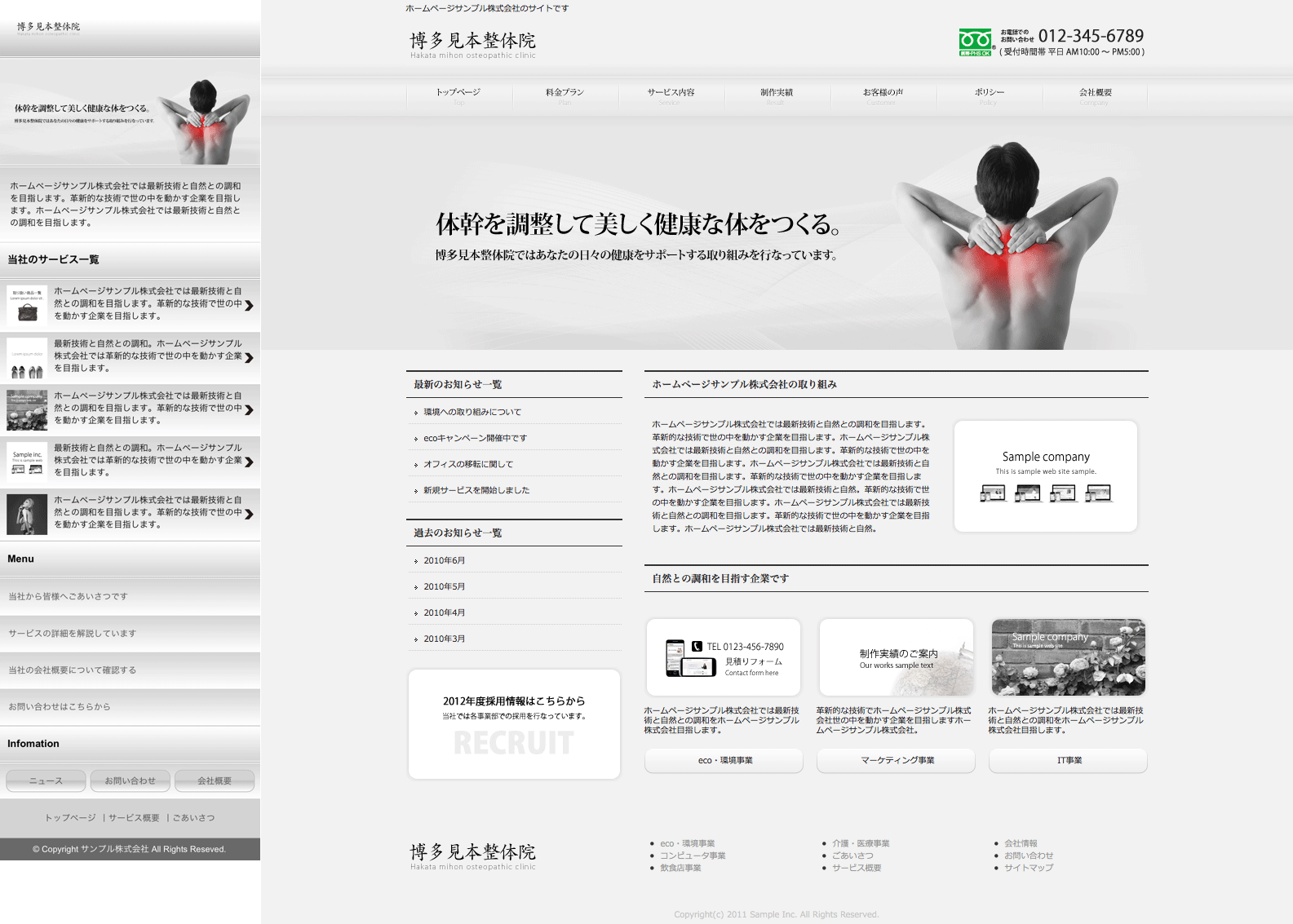1293x924 pixels.
Task: Go to 会社概要 in the top navigation
Action: point(1095,93)
